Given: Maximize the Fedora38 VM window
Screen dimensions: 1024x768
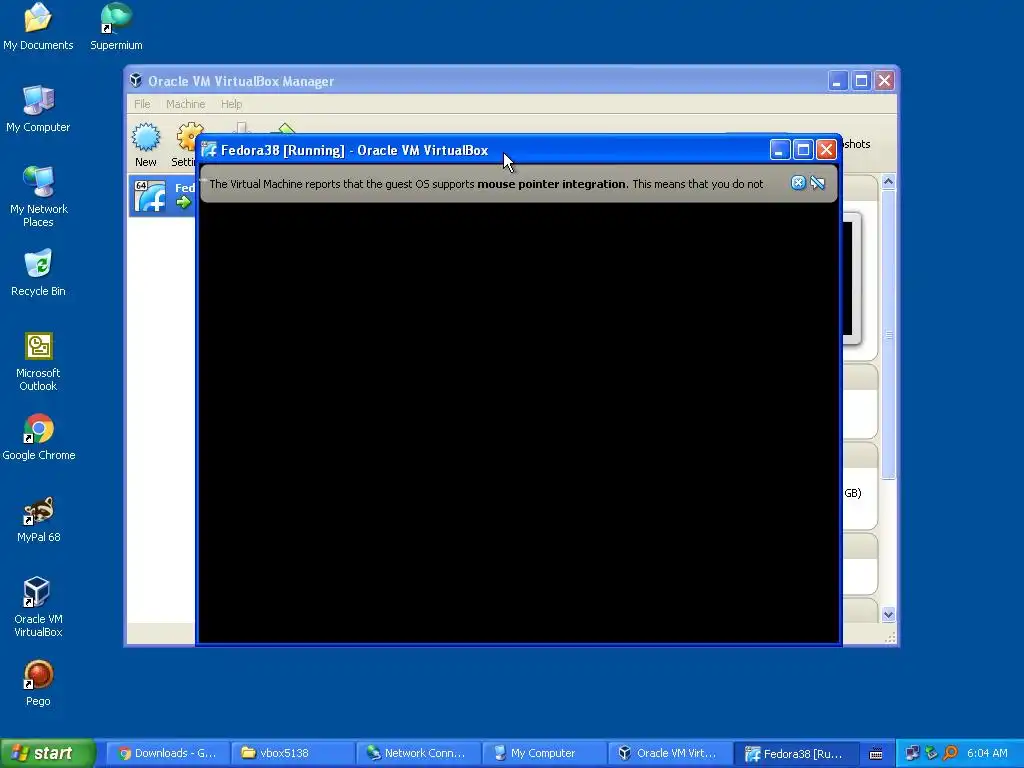Looking at the screenshot, I should [803, 150].
